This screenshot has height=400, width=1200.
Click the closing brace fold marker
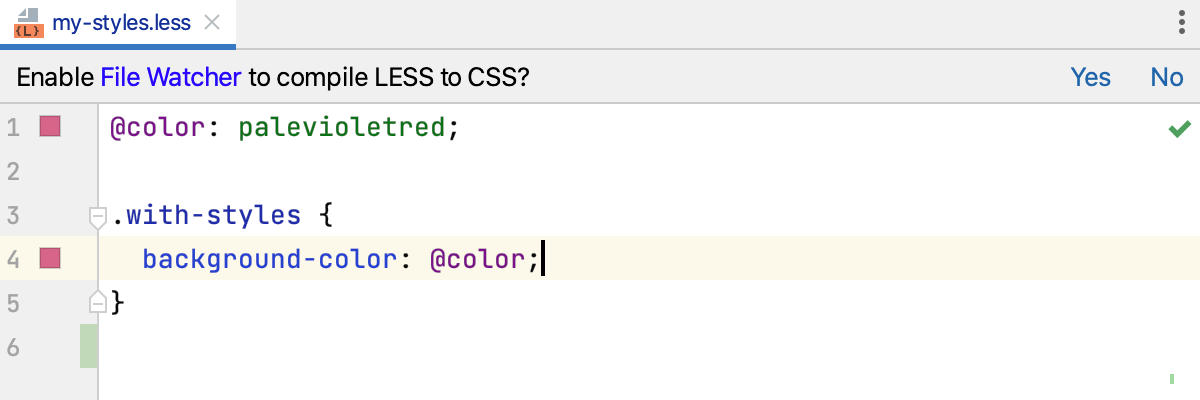point(98,301)
